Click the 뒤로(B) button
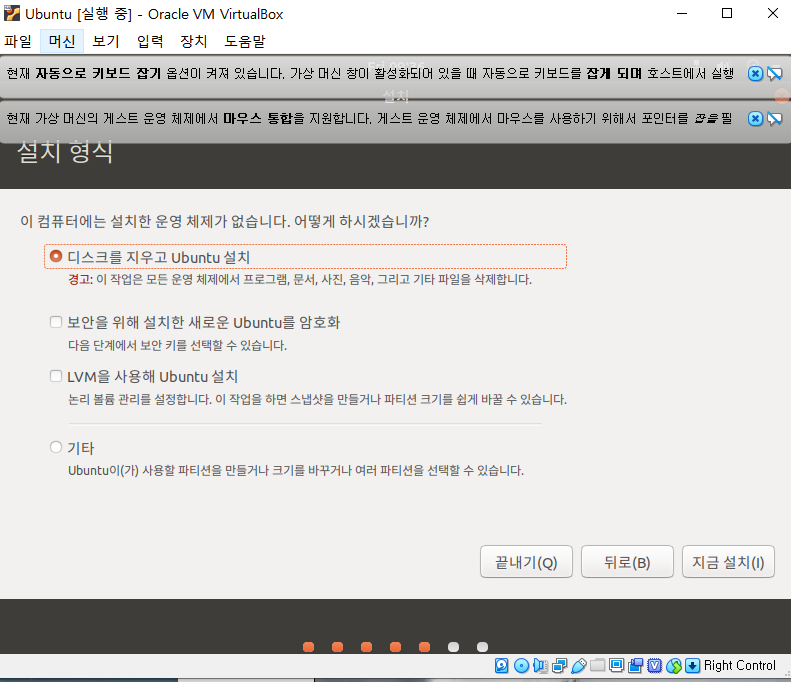 pos(627,561)
